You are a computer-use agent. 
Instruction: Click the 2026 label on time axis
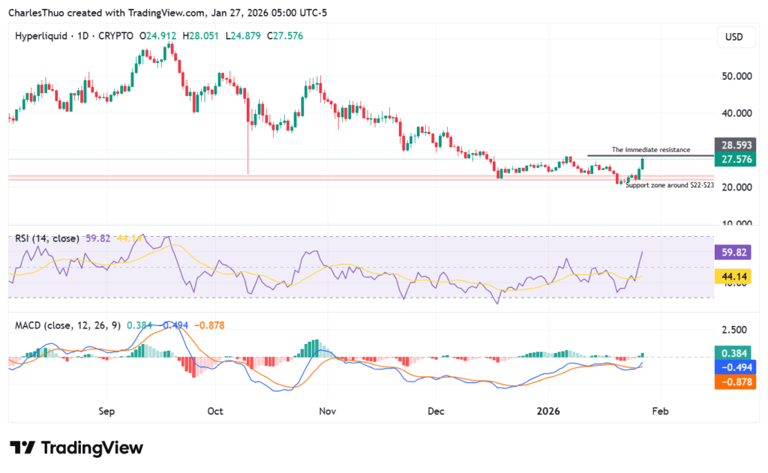548,411
